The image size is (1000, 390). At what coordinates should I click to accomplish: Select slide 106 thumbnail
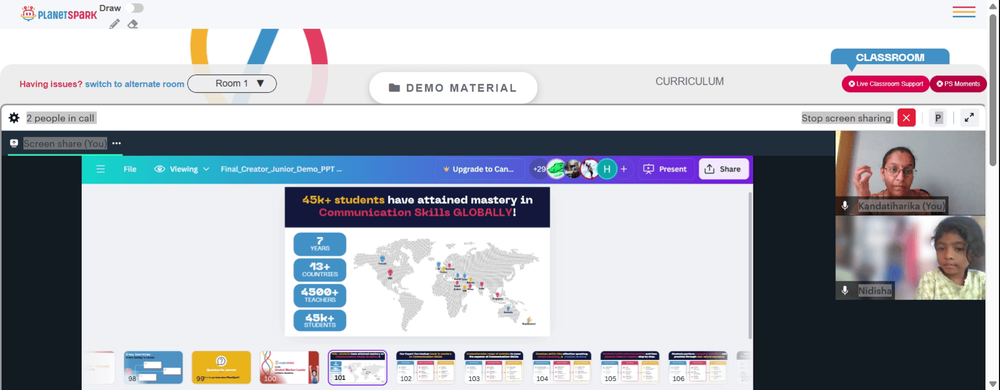(698, 368)
